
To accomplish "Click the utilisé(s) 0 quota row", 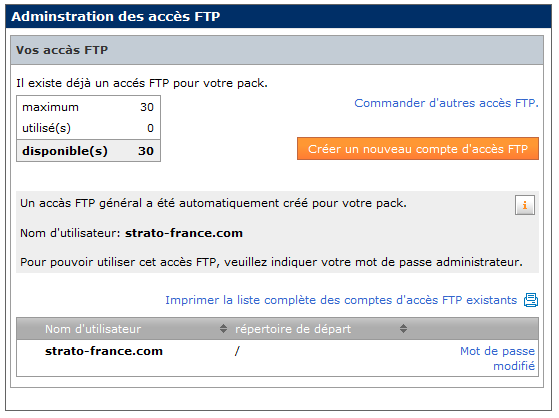I will [88, 128].
